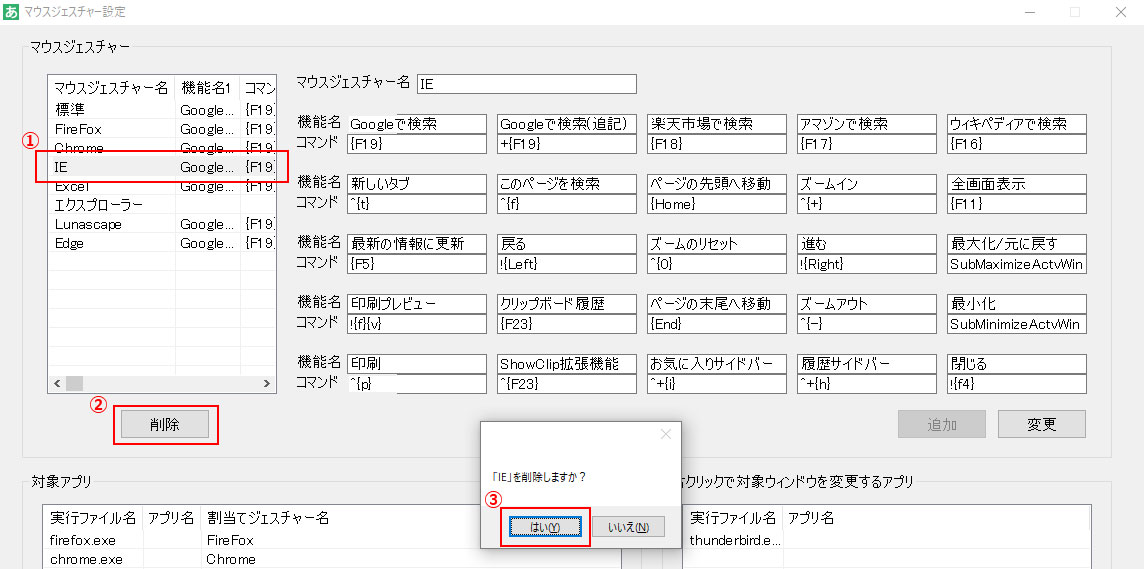
Task: Select the Chrome gesture row
Action: coord(162,147)
